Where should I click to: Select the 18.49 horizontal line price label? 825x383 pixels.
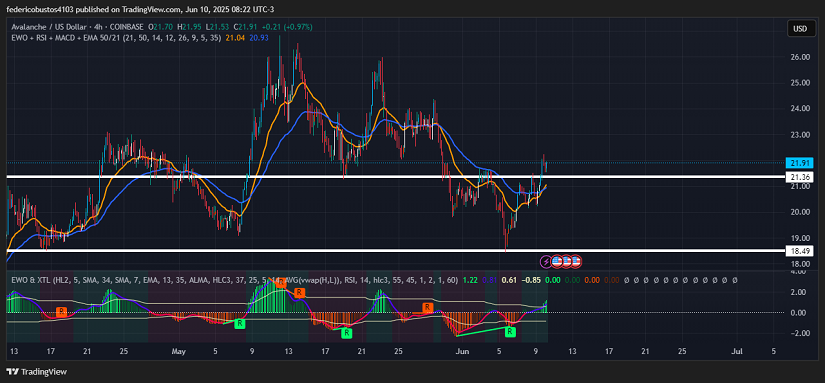[x=799, y=251]
